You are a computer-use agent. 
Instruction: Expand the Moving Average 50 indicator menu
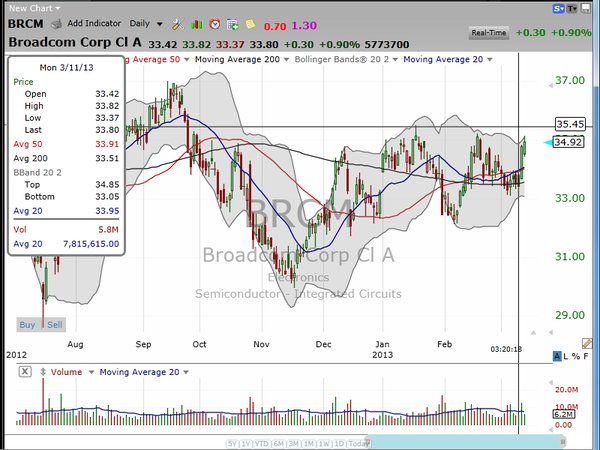(x=187, y=60)
